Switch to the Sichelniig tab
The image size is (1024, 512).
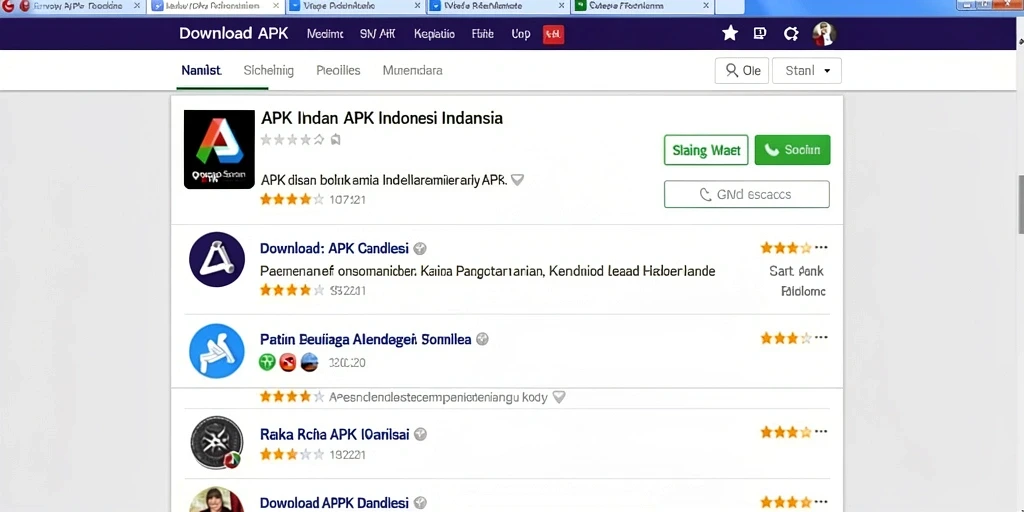coord(268,71)
